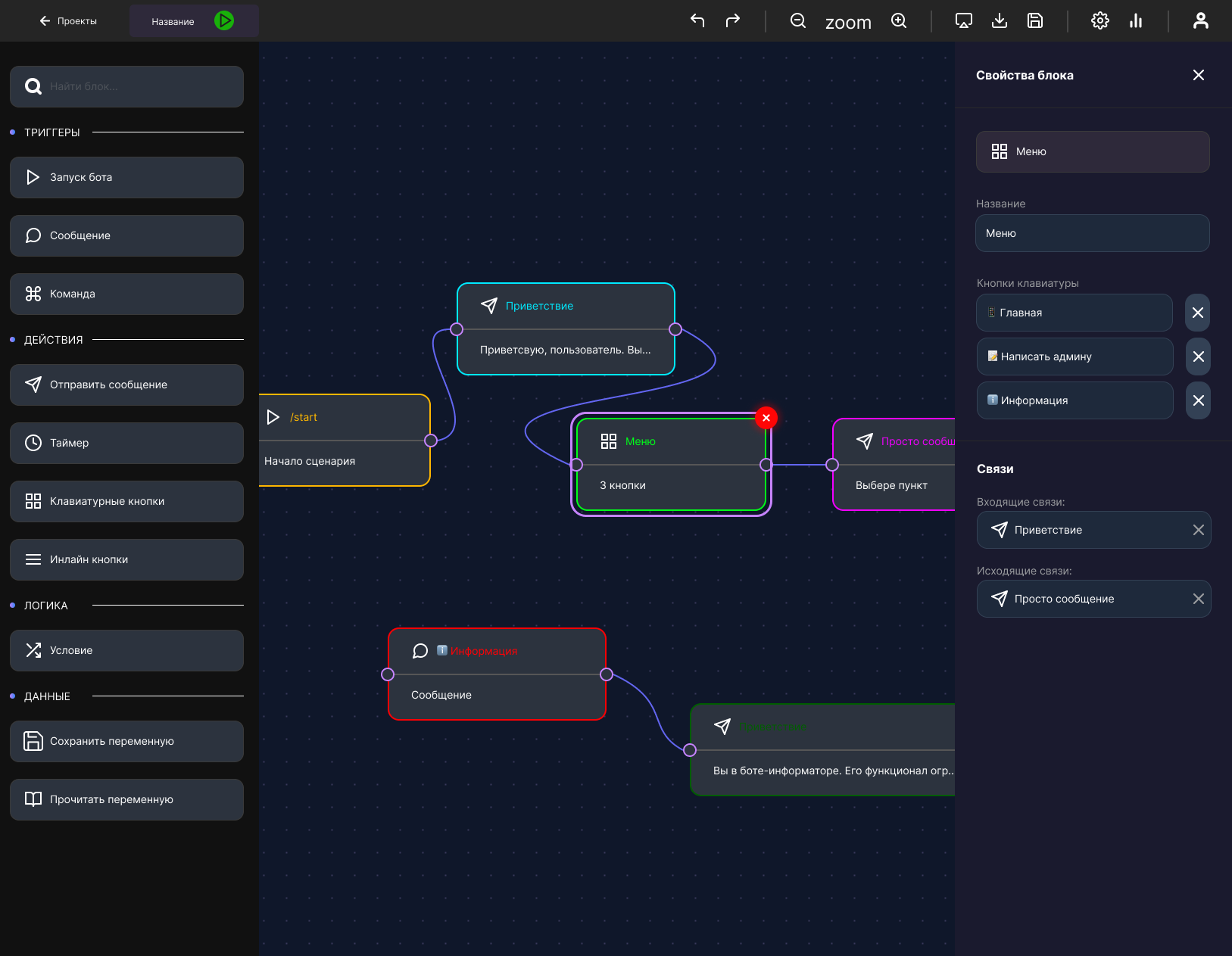Edit the Название field containing Меню
This screenshot has height=956, width=1232.
[x=1093, y=233]
